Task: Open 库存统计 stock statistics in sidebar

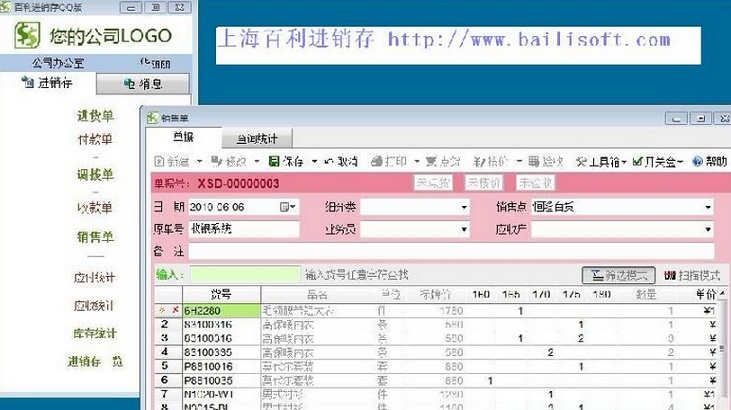Action: [95, 333]
